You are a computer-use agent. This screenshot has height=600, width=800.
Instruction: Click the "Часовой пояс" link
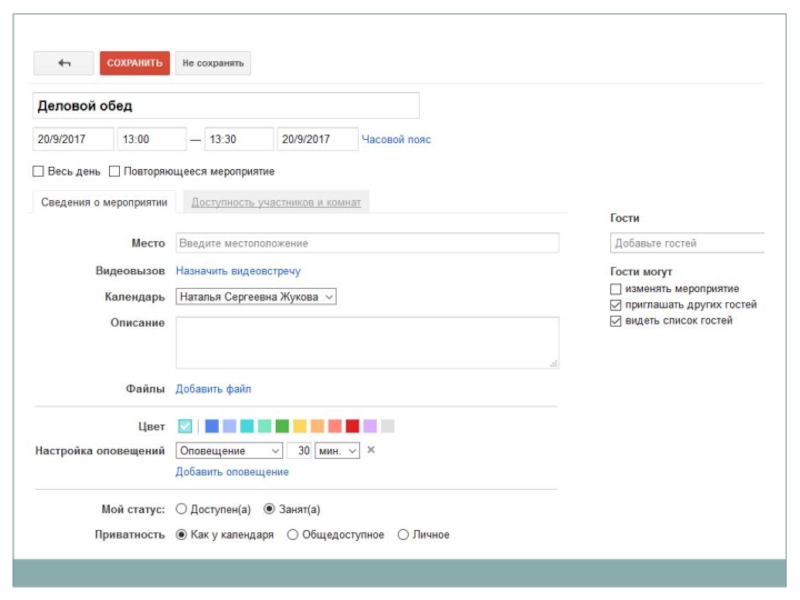click(x=397, y=140)
